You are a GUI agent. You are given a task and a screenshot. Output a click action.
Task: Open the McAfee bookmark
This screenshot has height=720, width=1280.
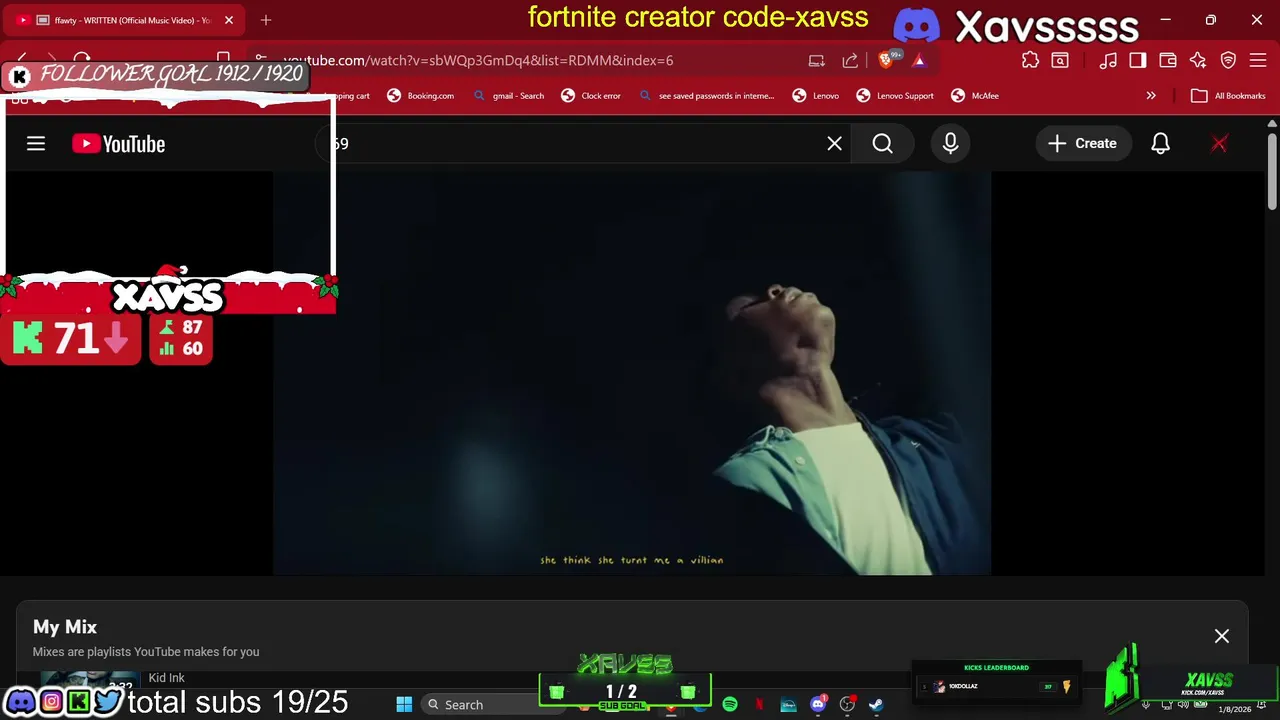pos(975,96)
